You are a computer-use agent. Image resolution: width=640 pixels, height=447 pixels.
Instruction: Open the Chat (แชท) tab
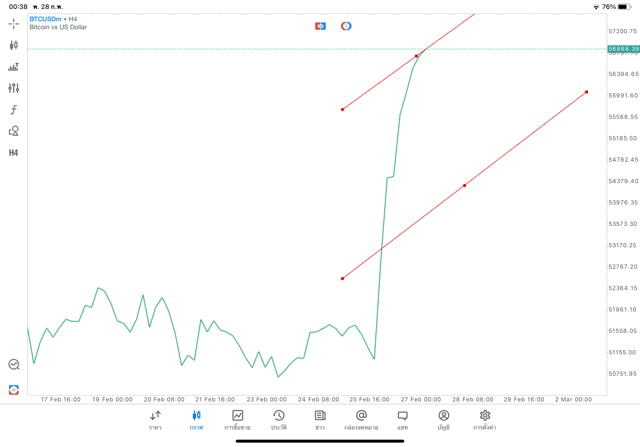point(402,420)
